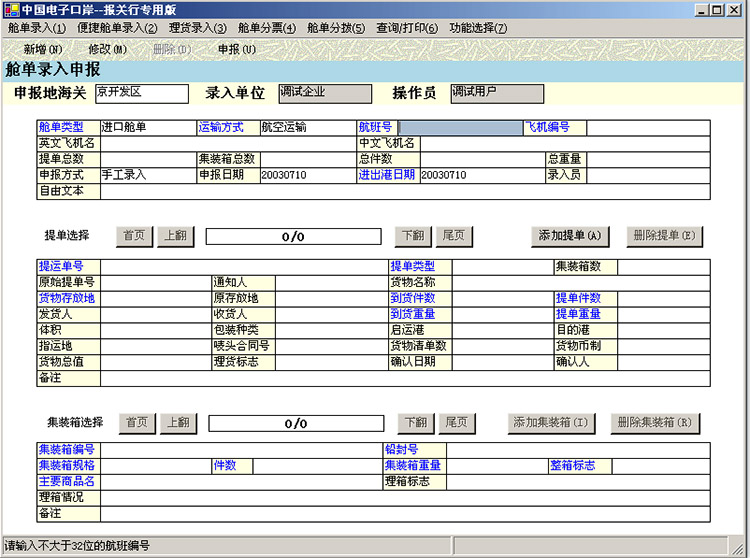Image resolution: width=750 pixels, height=558 pixels.
Task: Click the 申报地海关 text field
Action: (x=141, y=93)
